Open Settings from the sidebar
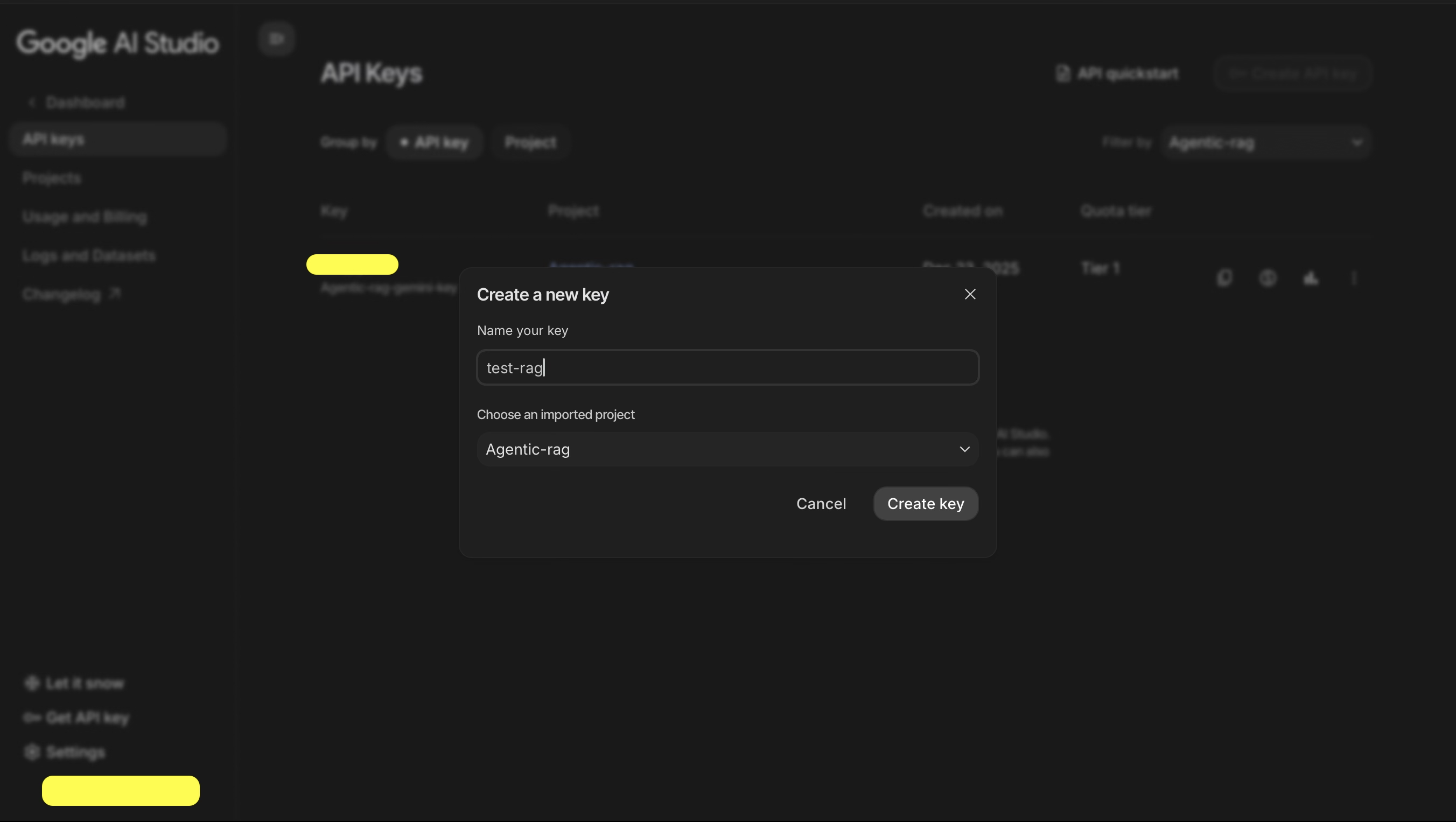The image size is (1456, 822). pyautogui.click(x=75, y=752)
